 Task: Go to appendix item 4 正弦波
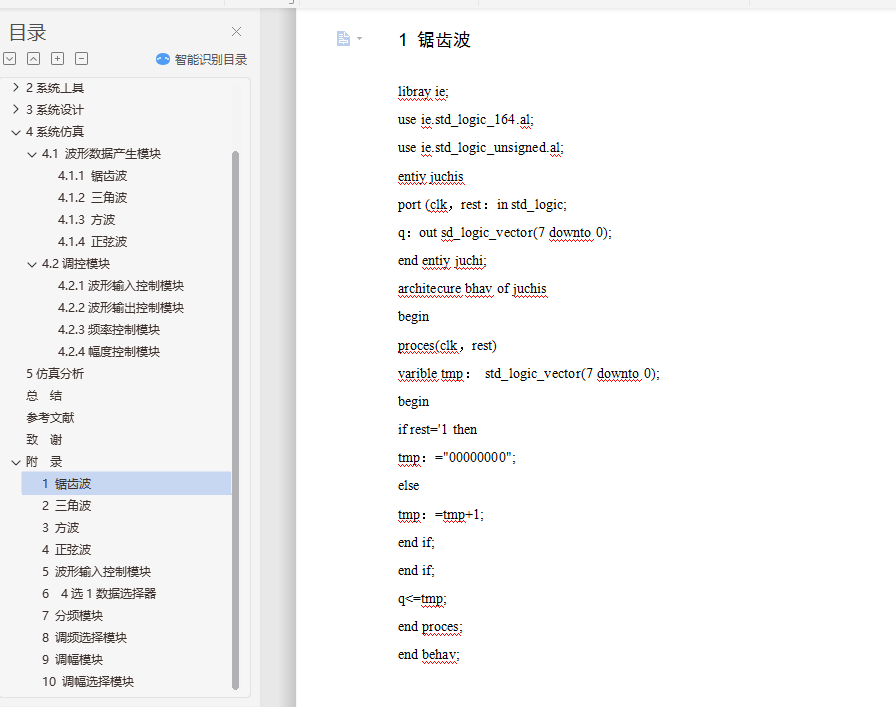coord(66,550)
